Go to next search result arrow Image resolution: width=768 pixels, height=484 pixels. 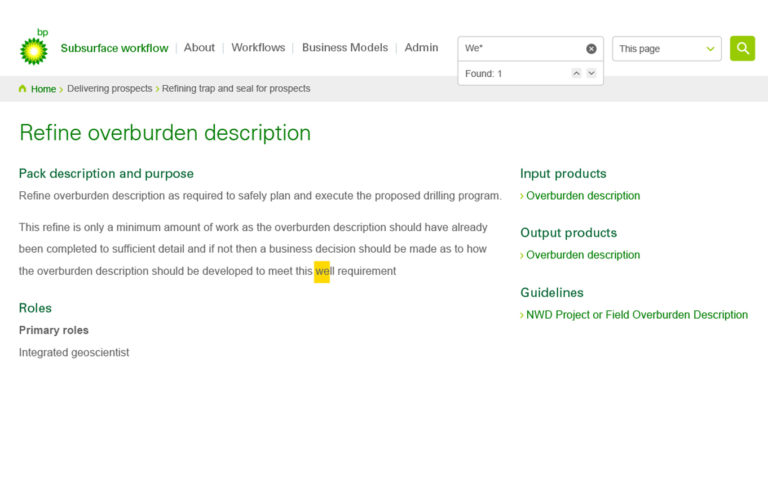(591, 73)
